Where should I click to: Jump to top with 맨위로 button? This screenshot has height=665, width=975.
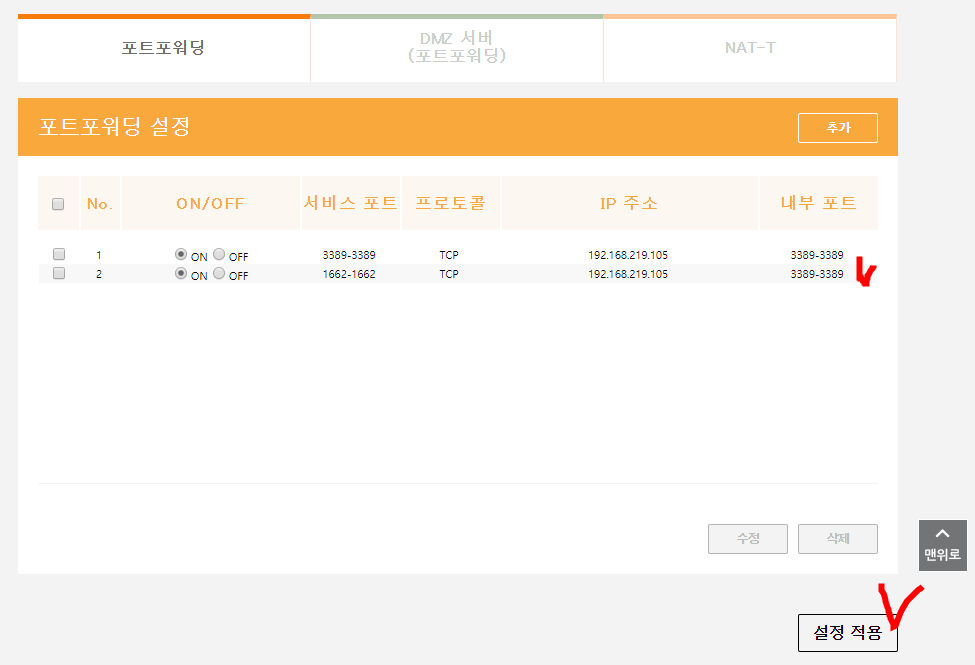(943, 546)
